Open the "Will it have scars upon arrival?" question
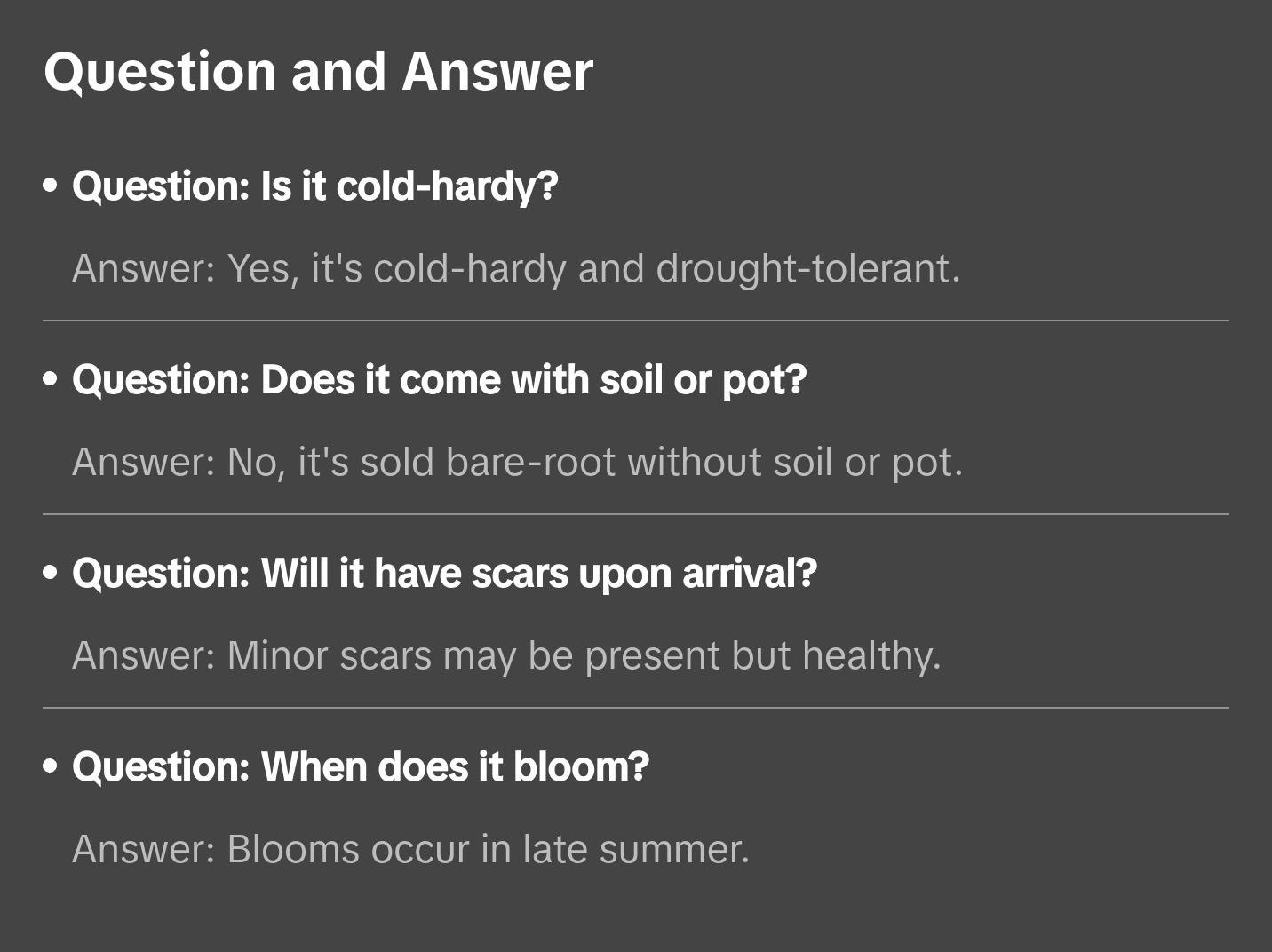 point(444,574)
